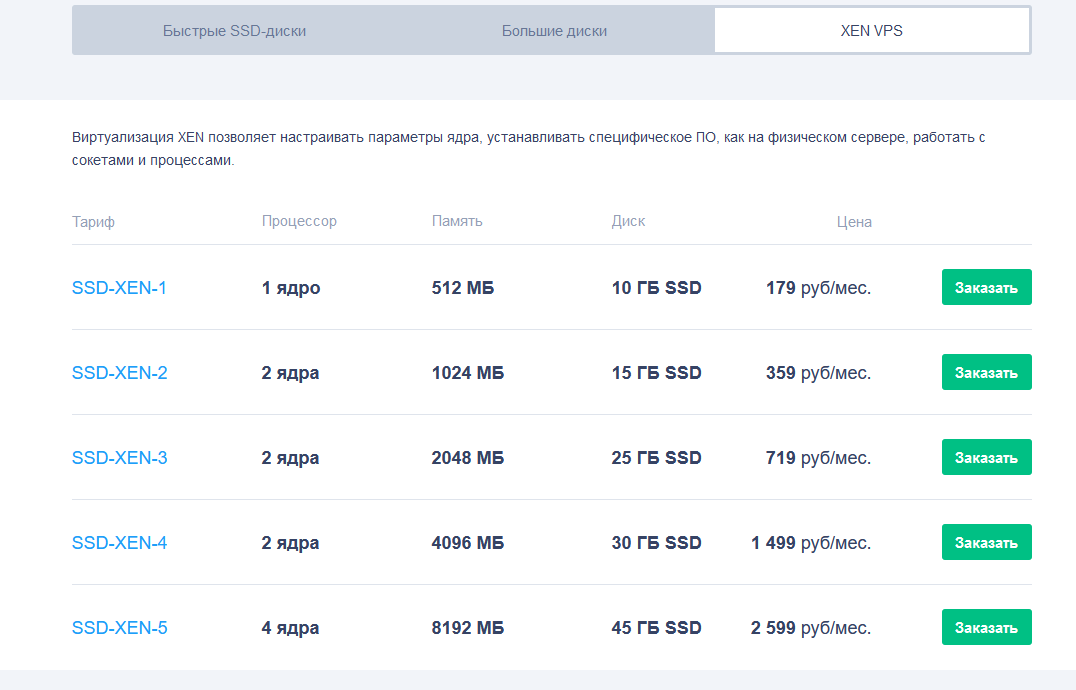Click the Цена column header

tap(854, 222)
